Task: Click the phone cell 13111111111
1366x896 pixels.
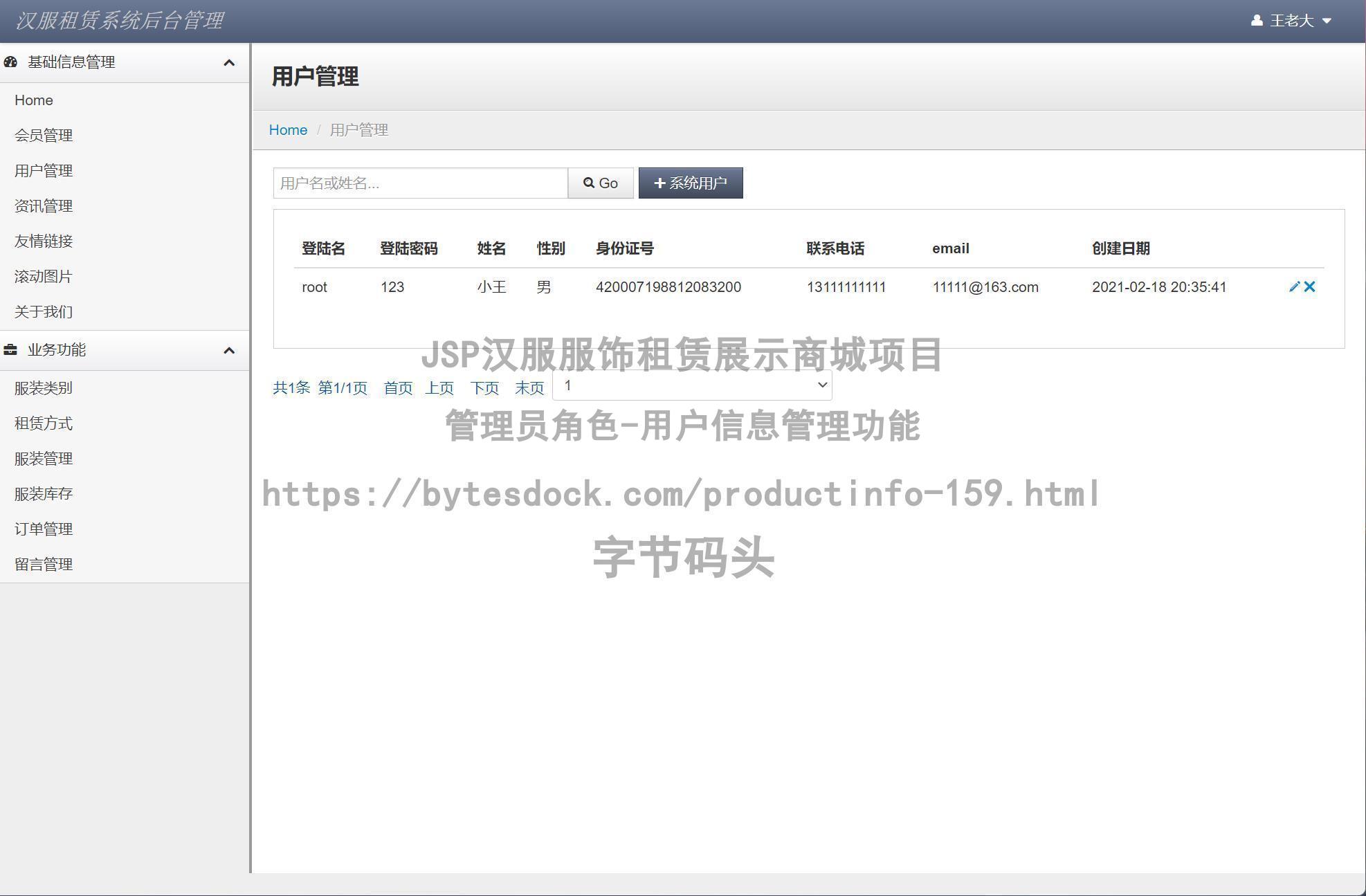Action: coord(846,287)
